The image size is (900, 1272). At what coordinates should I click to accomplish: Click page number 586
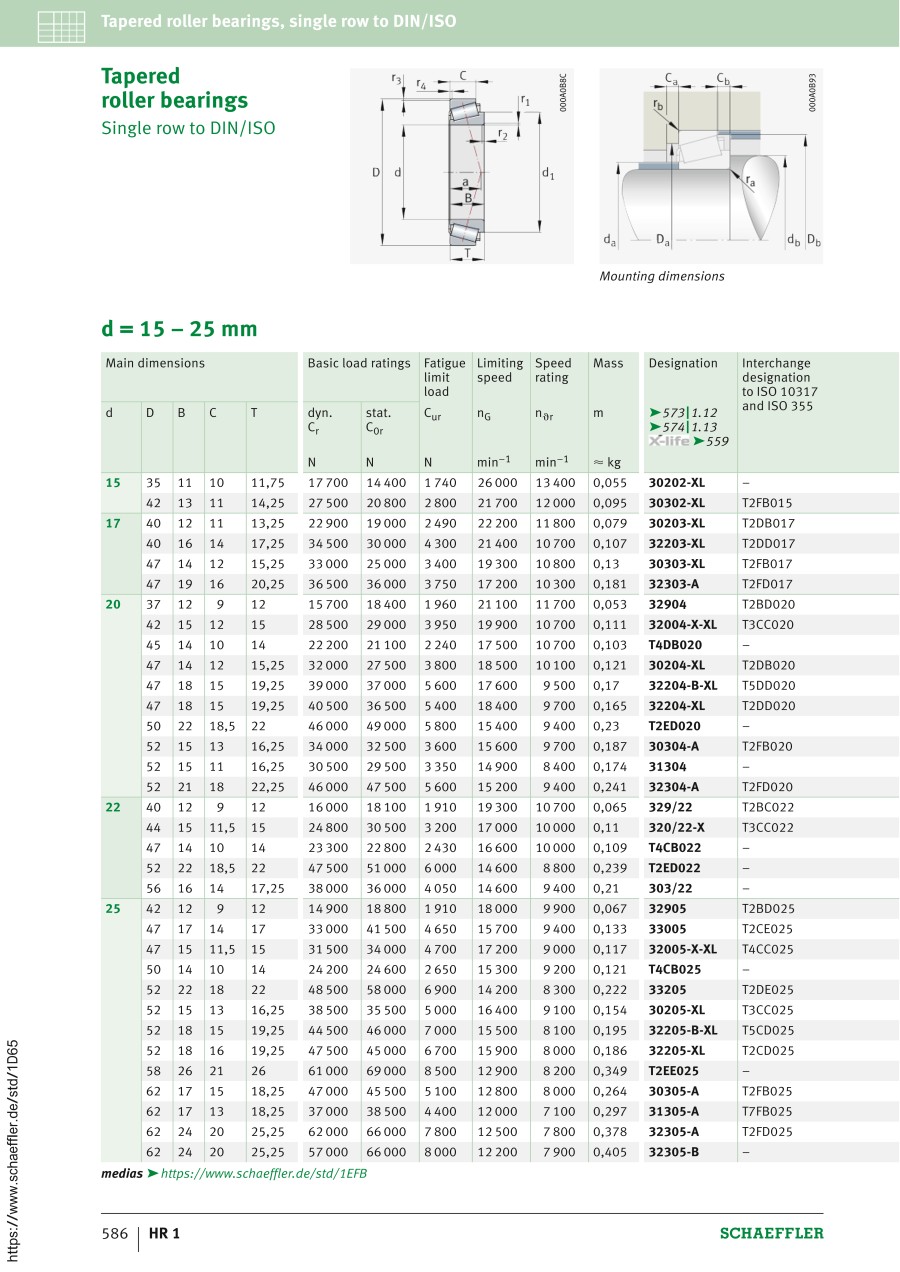(x=115, y=1233)
